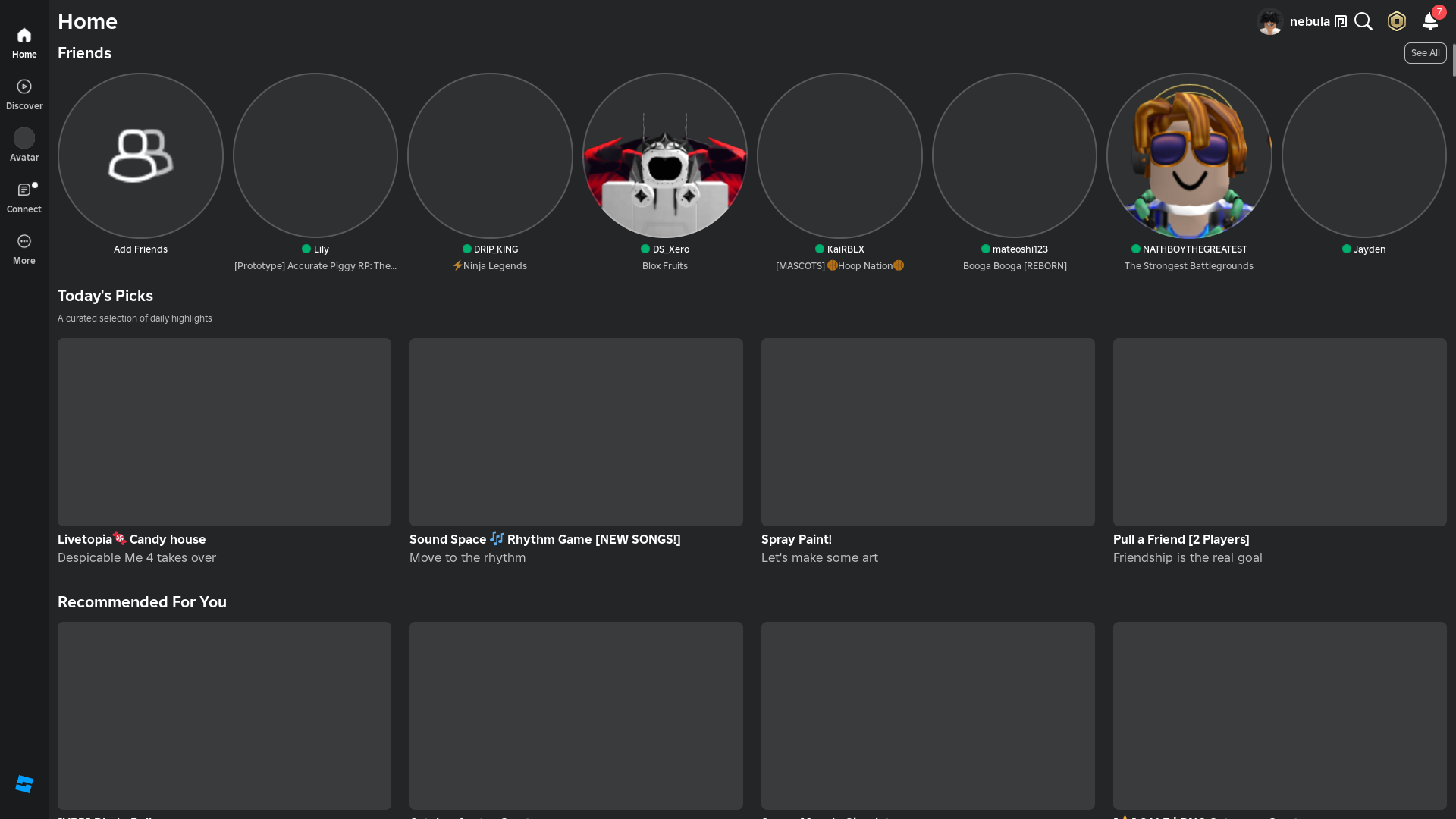Click the Add Friends circle icon
1456x819 pixels.
point(140,155)
